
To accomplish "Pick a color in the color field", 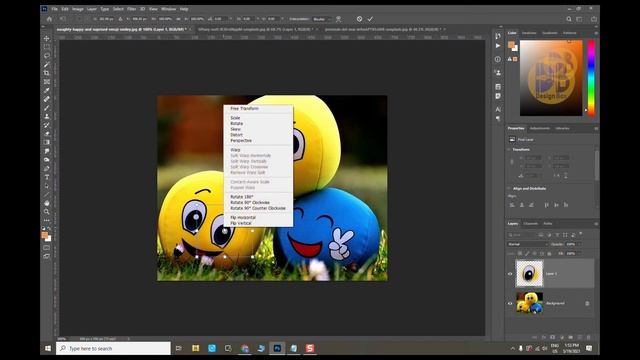I will (x=551, y=78).
